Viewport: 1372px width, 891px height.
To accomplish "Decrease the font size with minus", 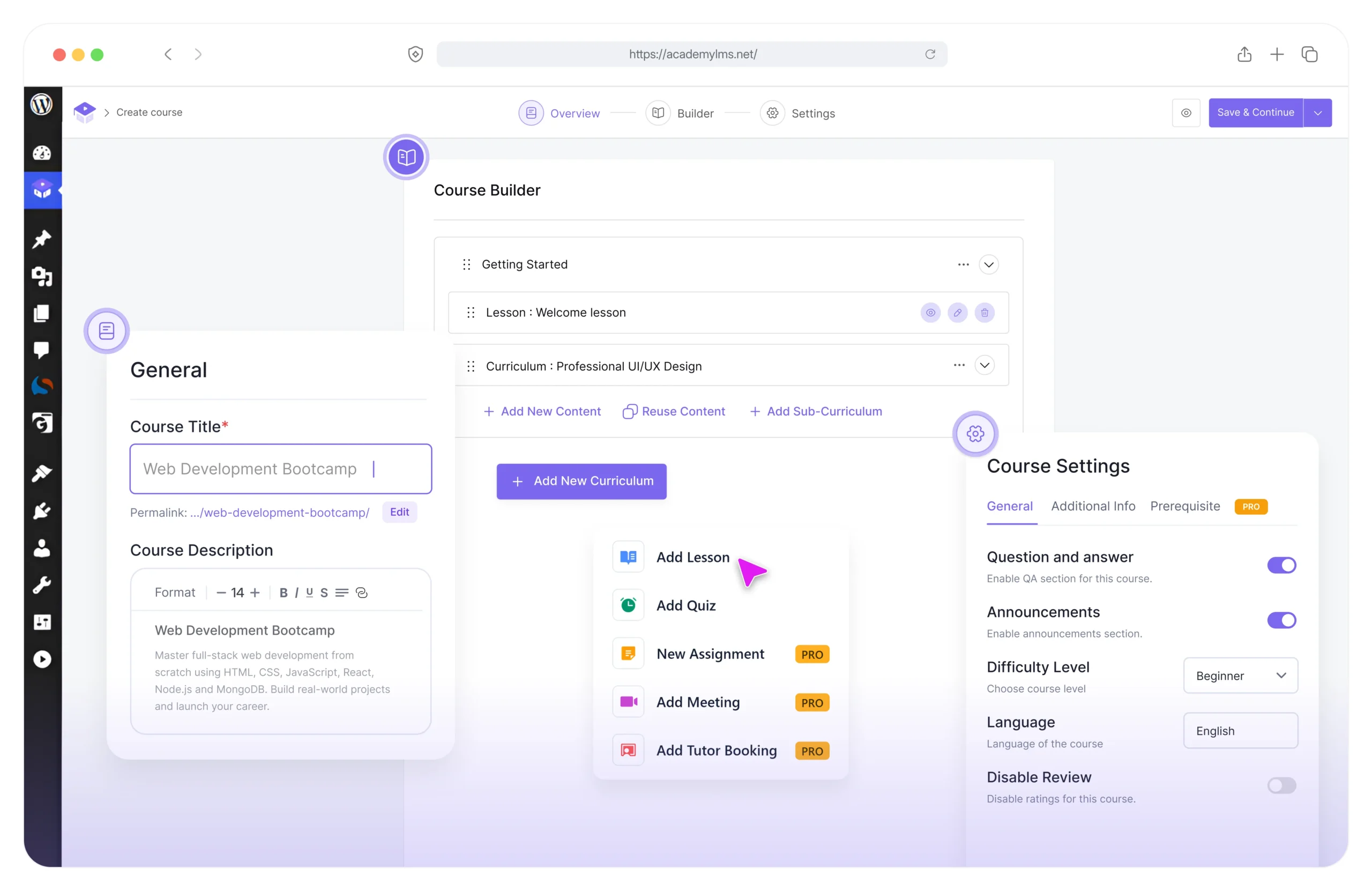I will 221,592.
